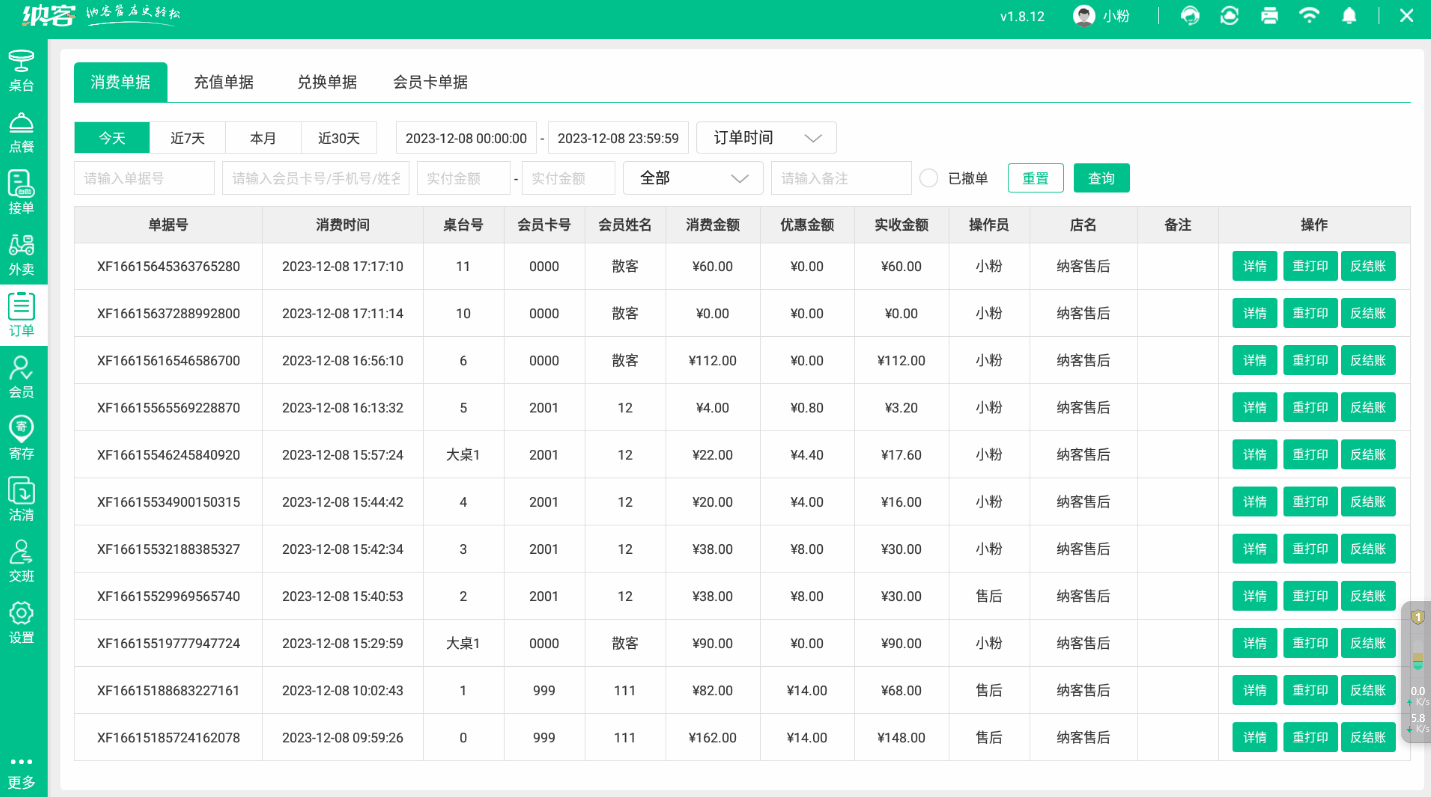Screen dimensions: 1431x797
Task: Open the start date picker field
Action: [466, 137]
